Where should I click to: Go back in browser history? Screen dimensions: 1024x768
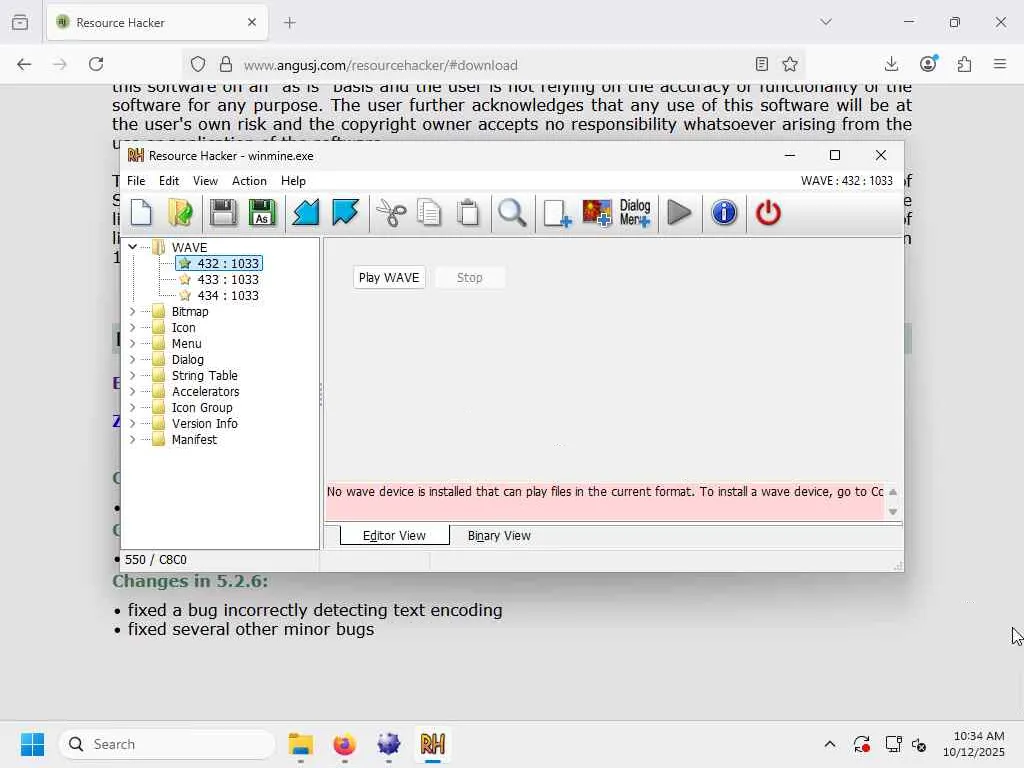[x=24, y=64]
